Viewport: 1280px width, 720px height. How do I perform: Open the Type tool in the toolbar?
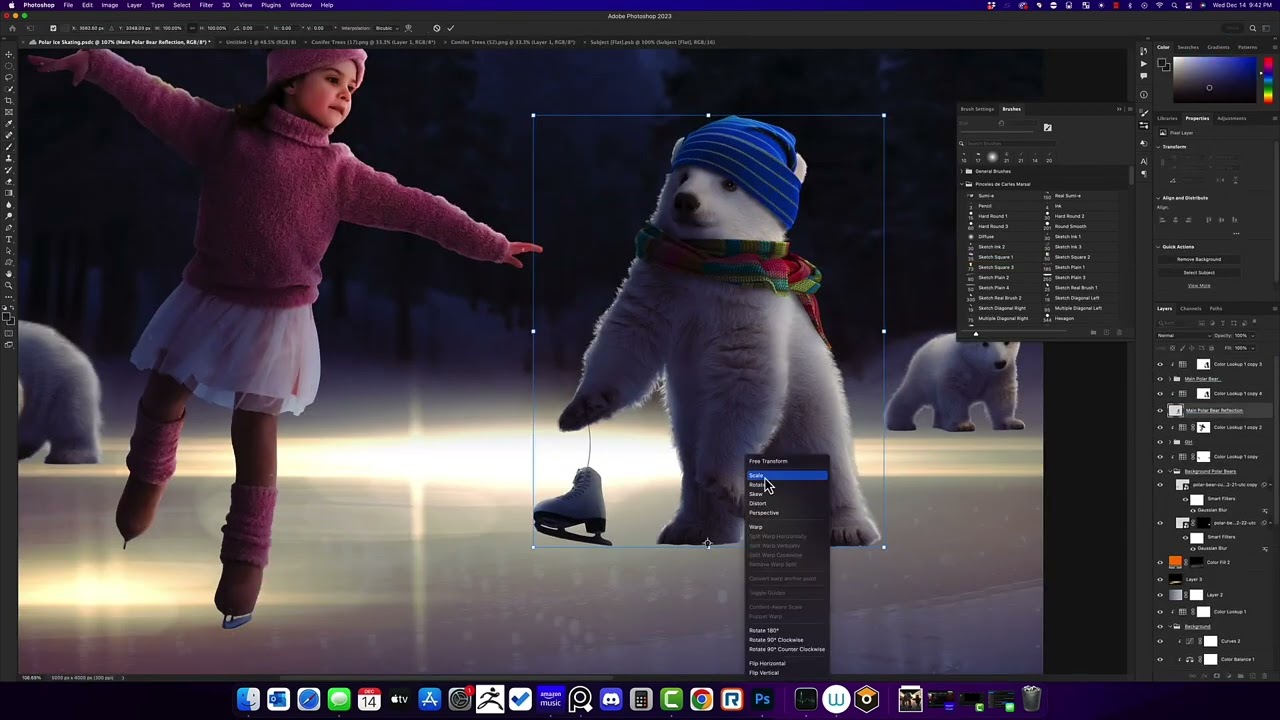click(9, 239)
